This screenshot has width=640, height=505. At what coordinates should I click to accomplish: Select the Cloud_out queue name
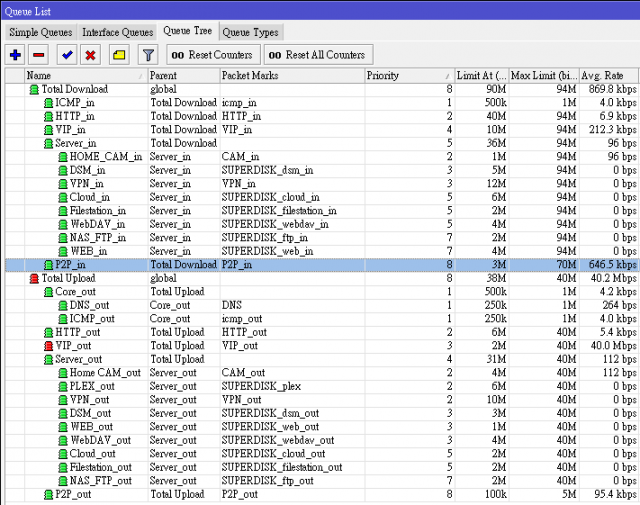[93, 454]
